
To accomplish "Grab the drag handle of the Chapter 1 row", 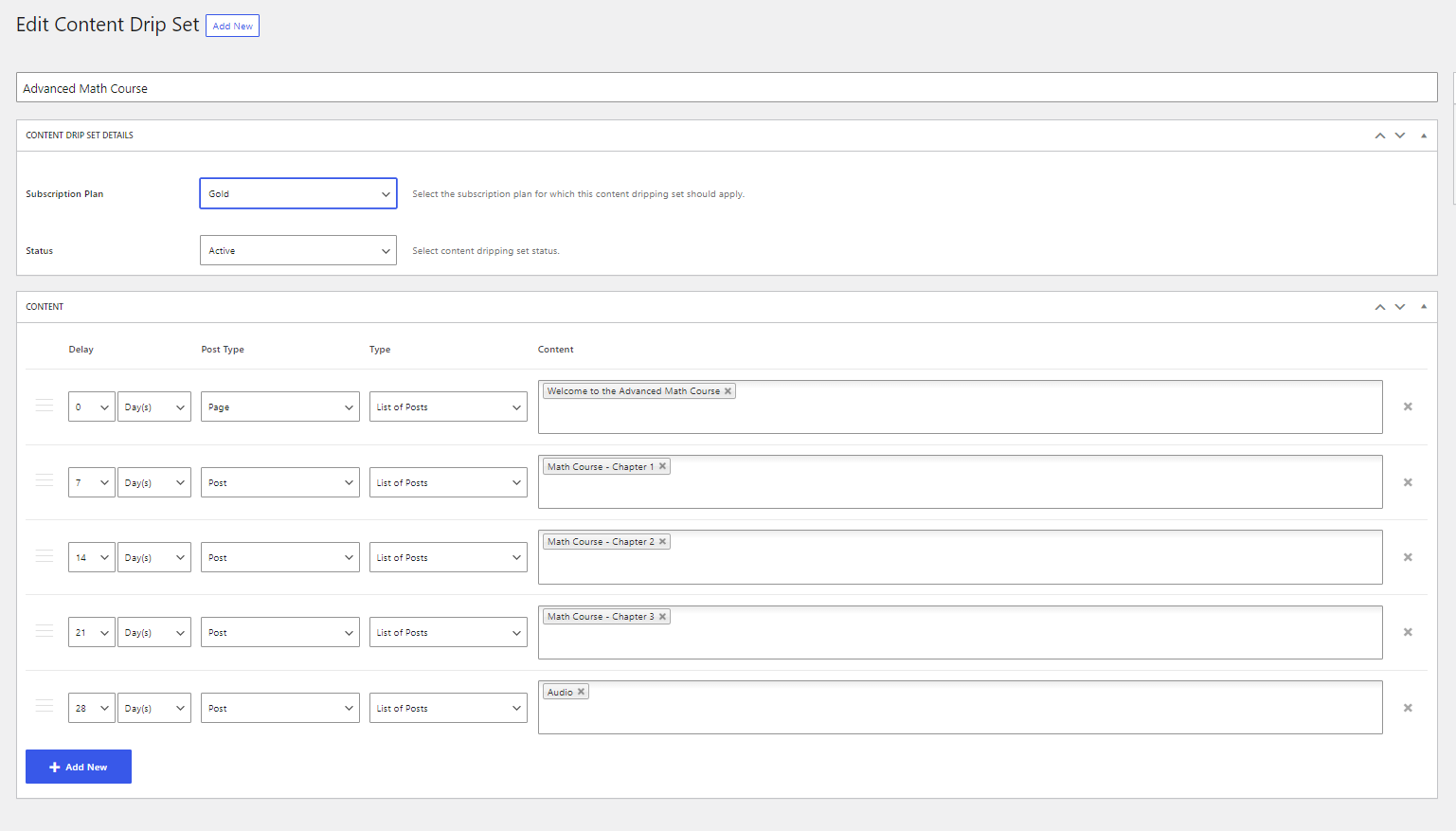I will (x=45, y=480).
